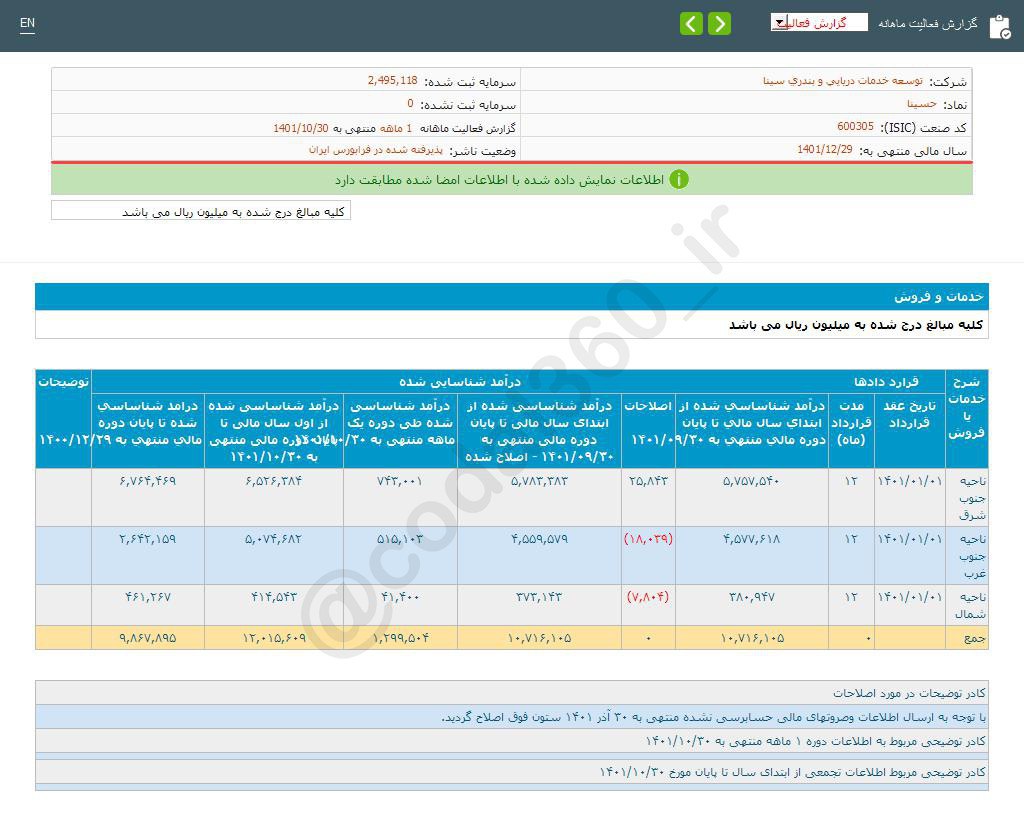Open the گزارش فعالیت report type dropdown
1024x831 pixels.
click(x=818, y=22)
